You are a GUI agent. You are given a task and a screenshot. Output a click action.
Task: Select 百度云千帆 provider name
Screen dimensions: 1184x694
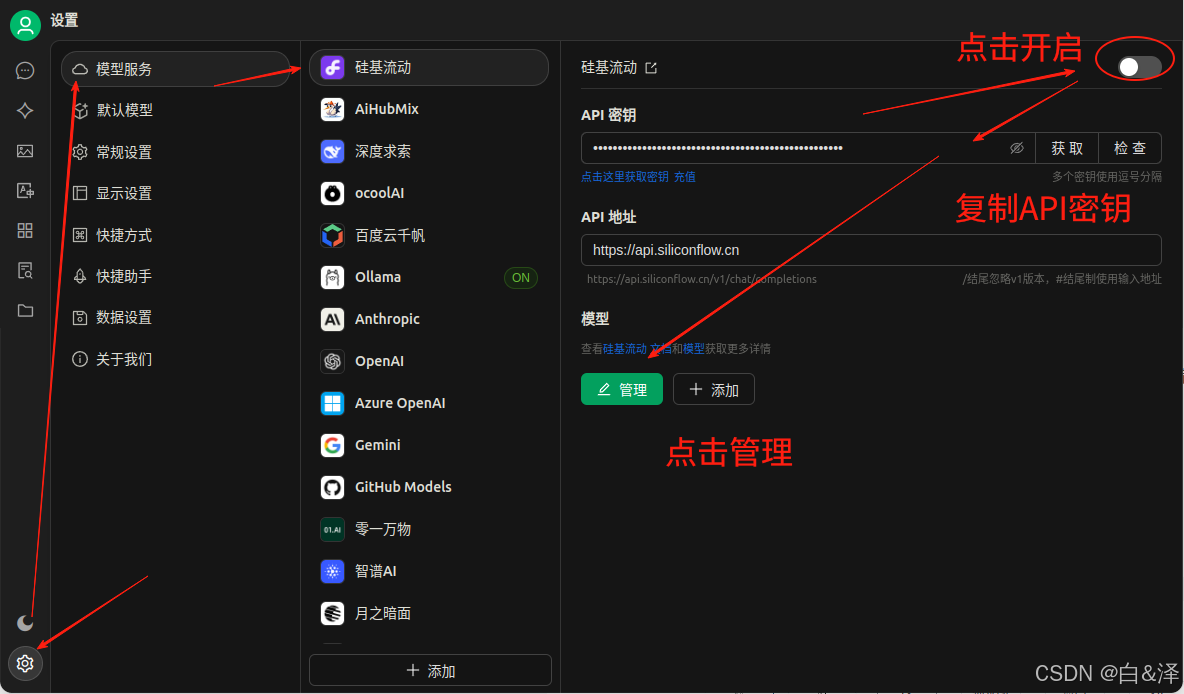pyautogui.click(x=390, y=236)
